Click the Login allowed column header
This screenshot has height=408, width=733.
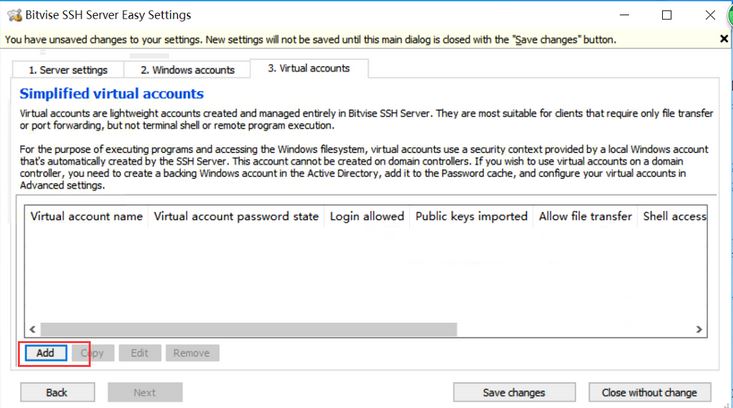367,216
